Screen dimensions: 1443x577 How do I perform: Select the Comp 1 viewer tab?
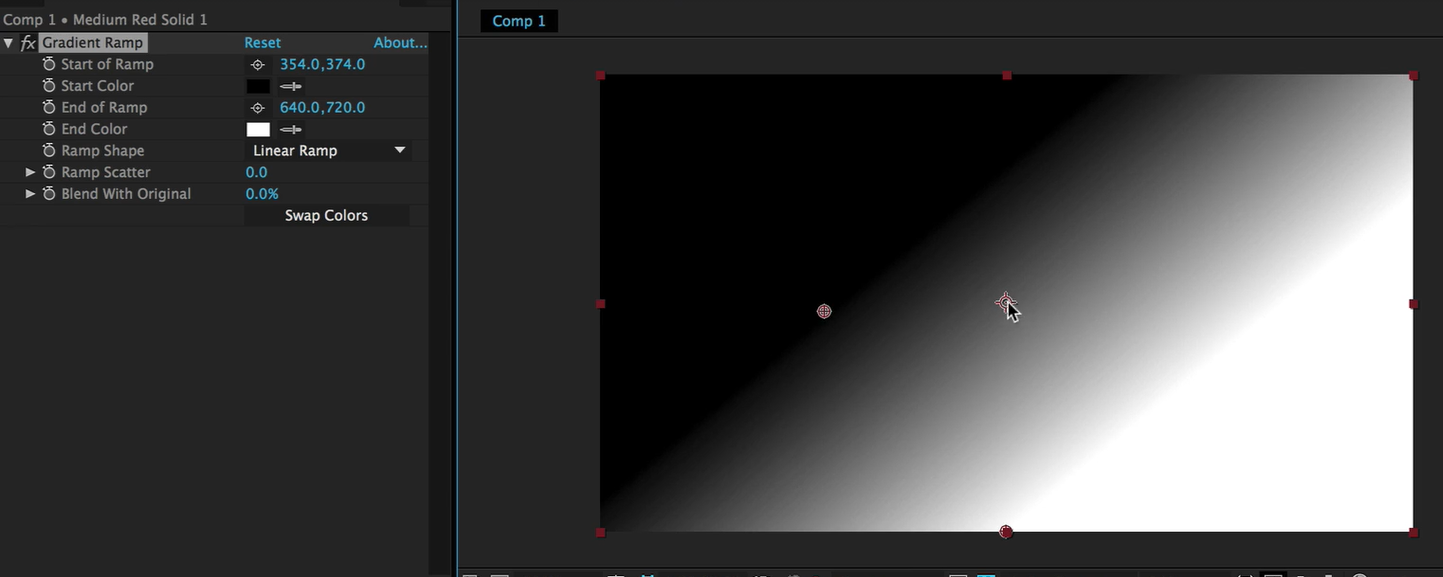tap(518, 21)
